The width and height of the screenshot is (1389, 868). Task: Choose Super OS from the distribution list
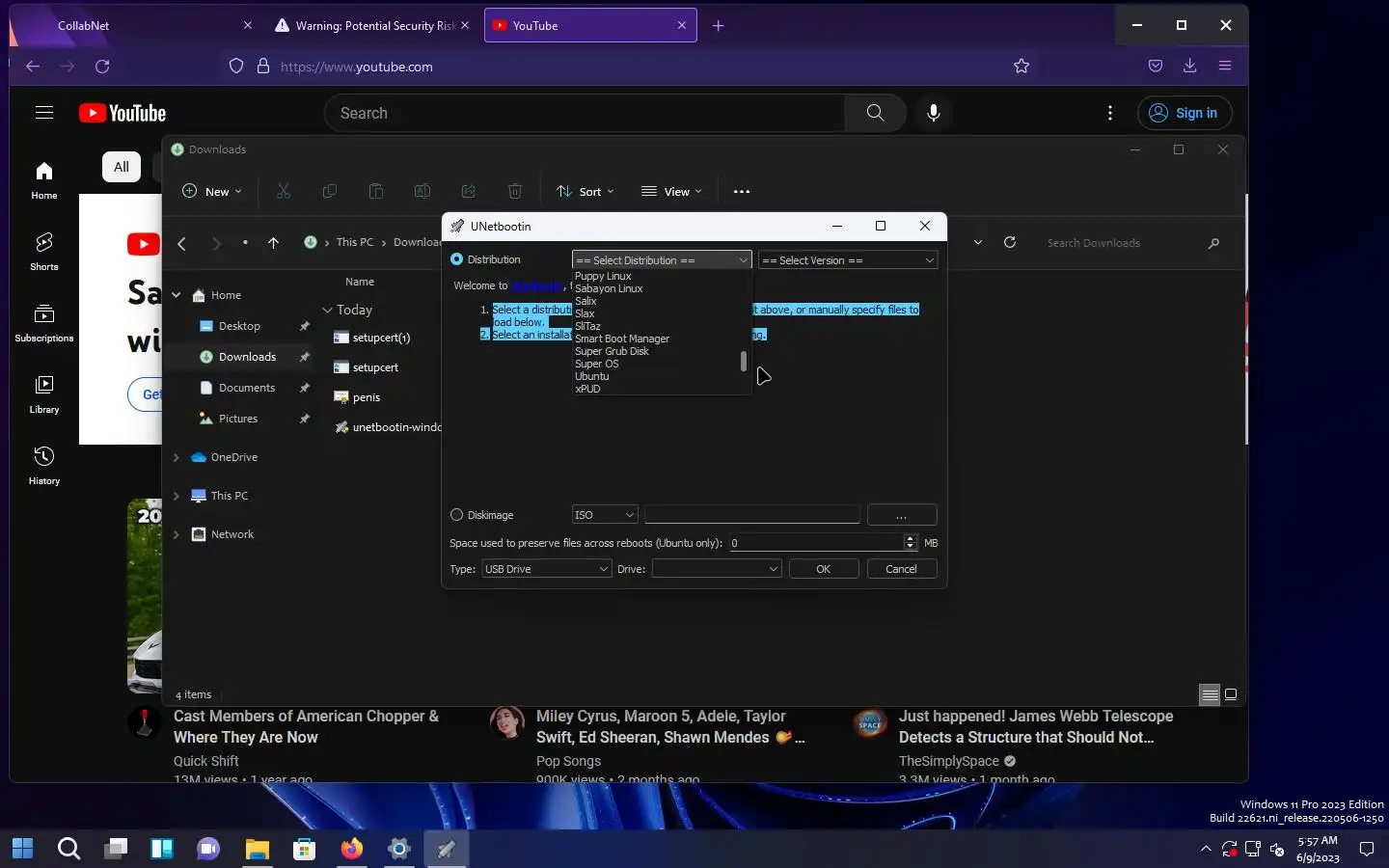[597, 364]
